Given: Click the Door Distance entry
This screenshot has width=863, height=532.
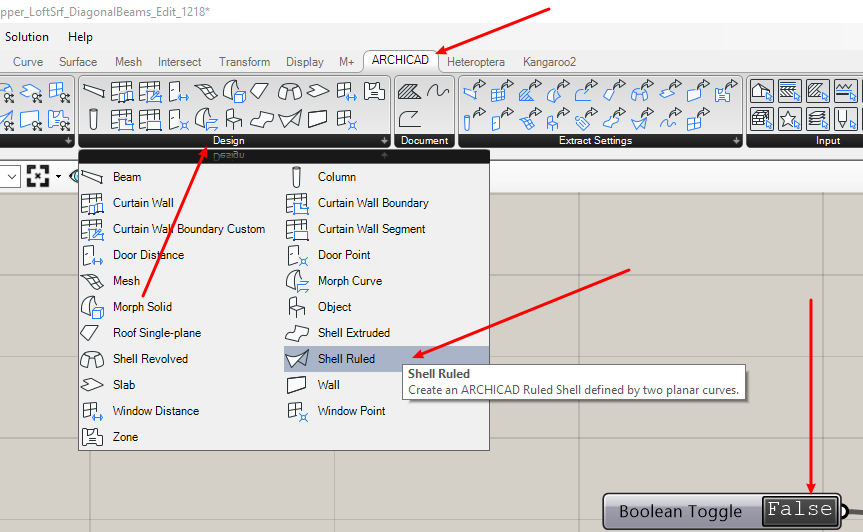Looking at the screenshot, I should click(148, 255).
